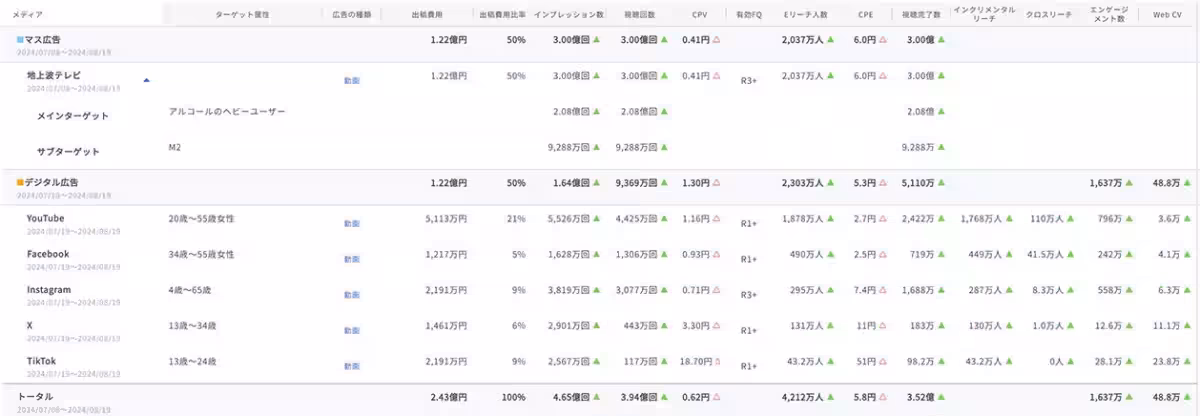Click green arrow next to Instagram 558万 engagement

[1127, 291]
